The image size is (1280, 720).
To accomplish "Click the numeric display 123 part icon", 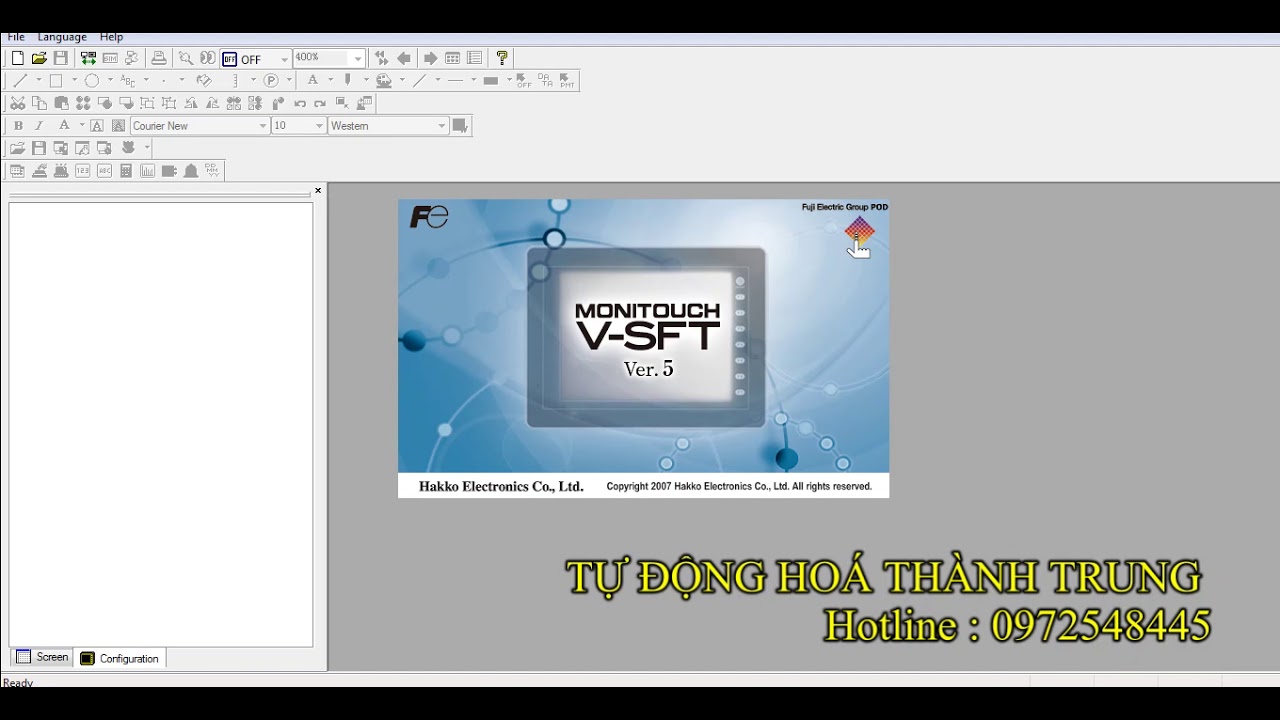I will 82,171.
